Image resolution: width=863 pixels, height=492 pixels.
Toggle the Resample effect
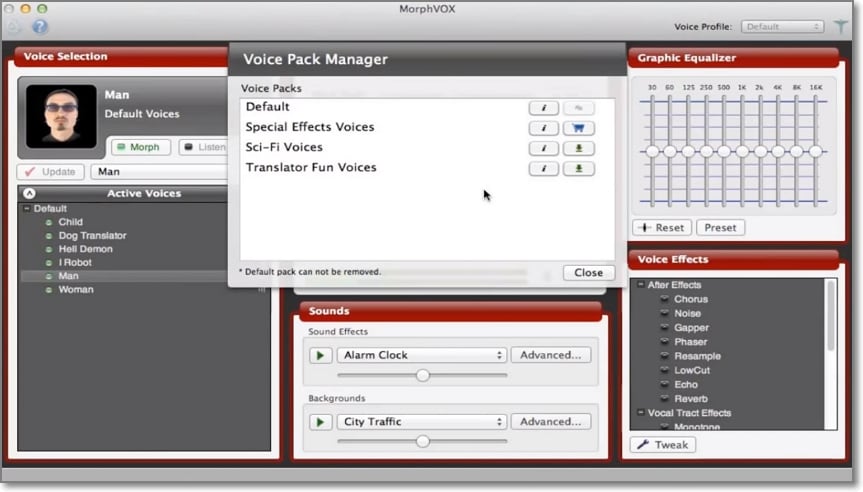(664, 356)
